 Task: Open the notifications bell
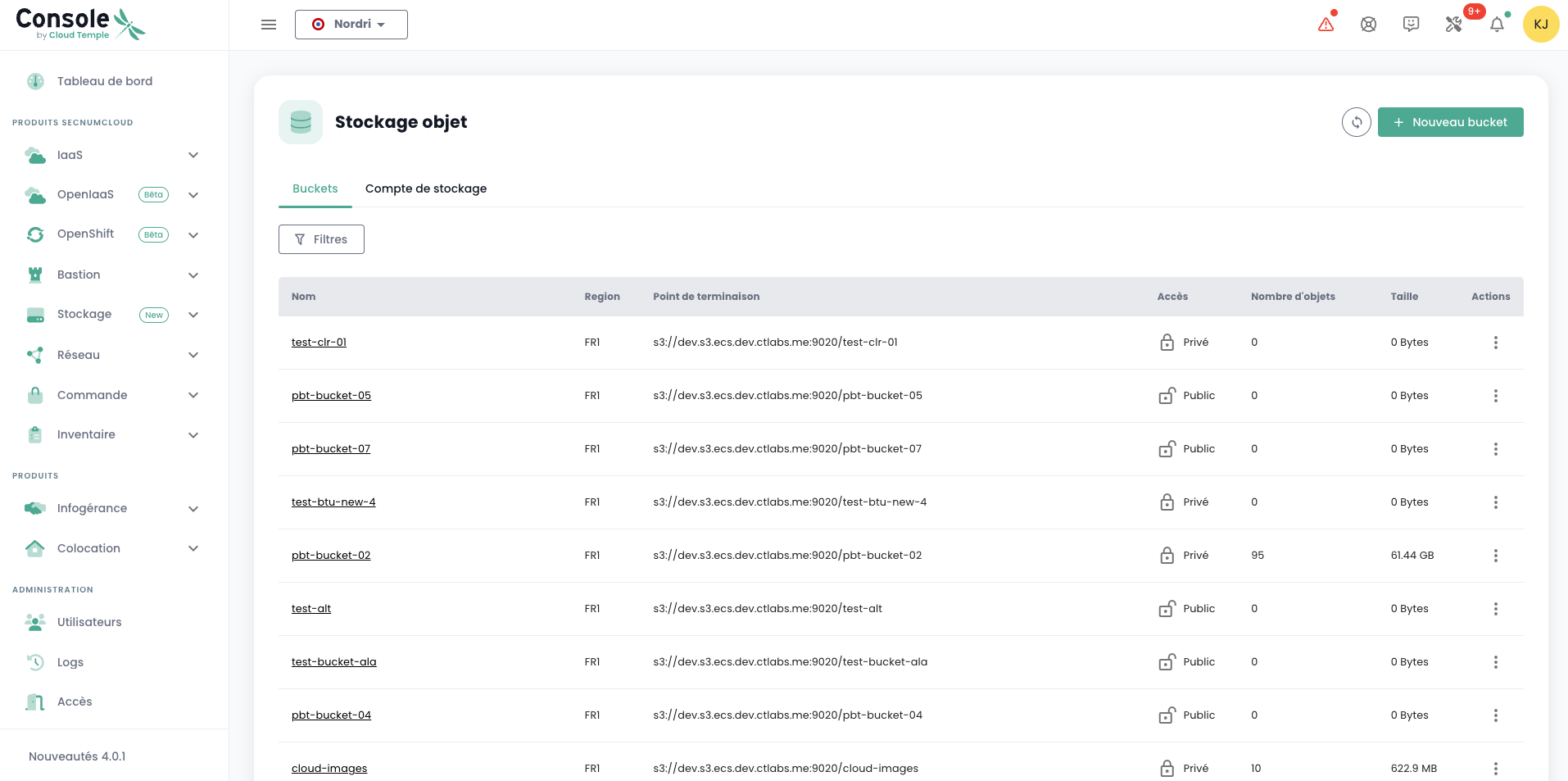pyautogui.click(x=1497, y=25)
